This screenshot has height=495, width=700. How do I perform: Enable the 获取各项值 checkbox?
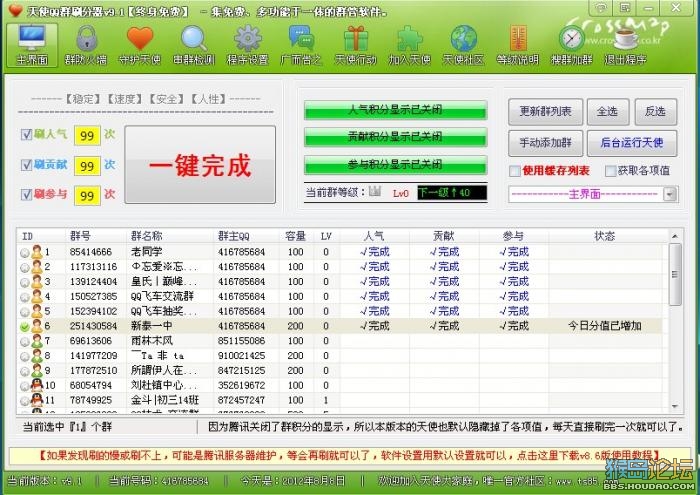[x=610, y=171]
